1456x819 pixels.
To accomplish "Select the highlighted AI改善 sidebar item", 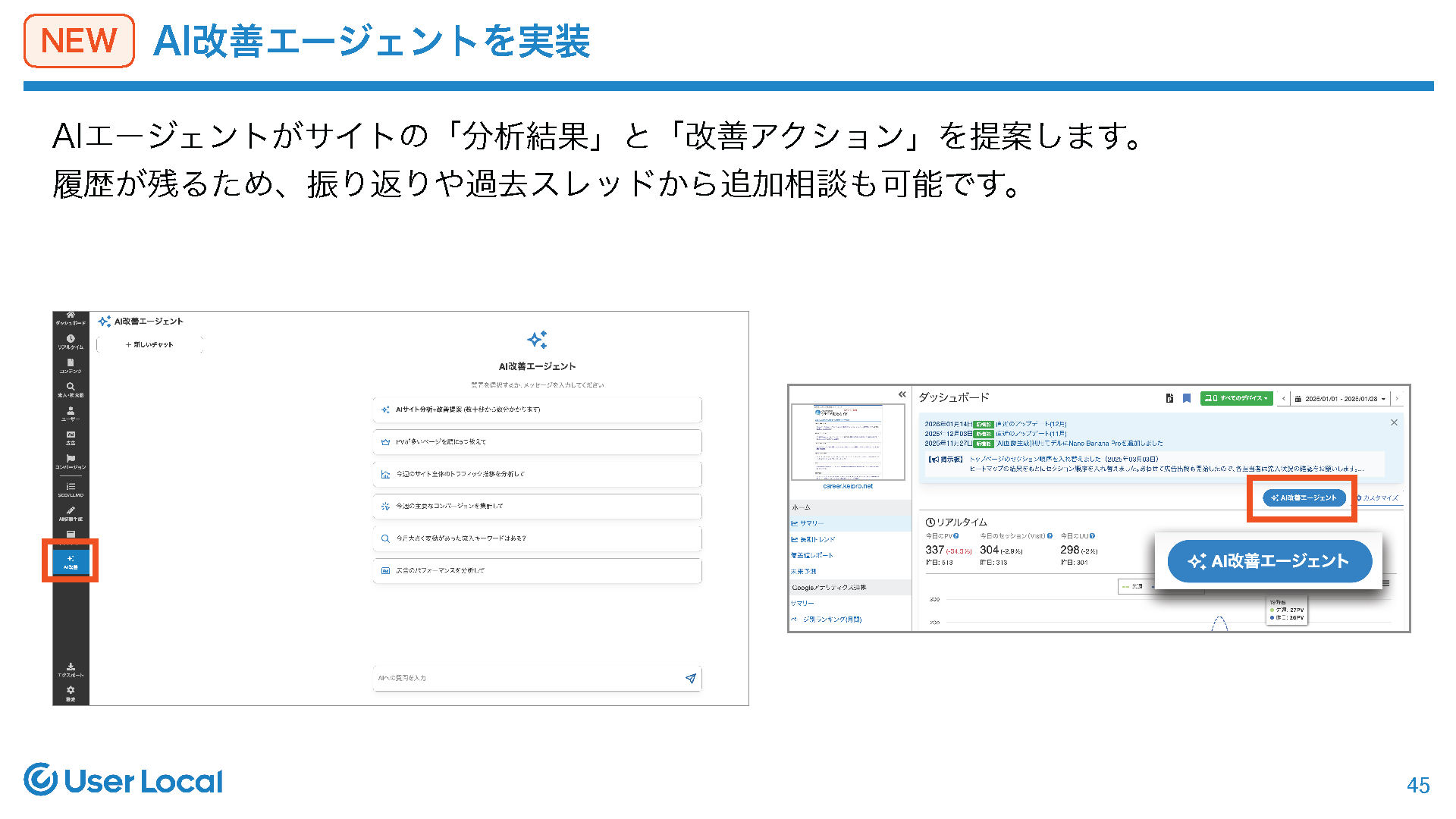I will point(71,561).
